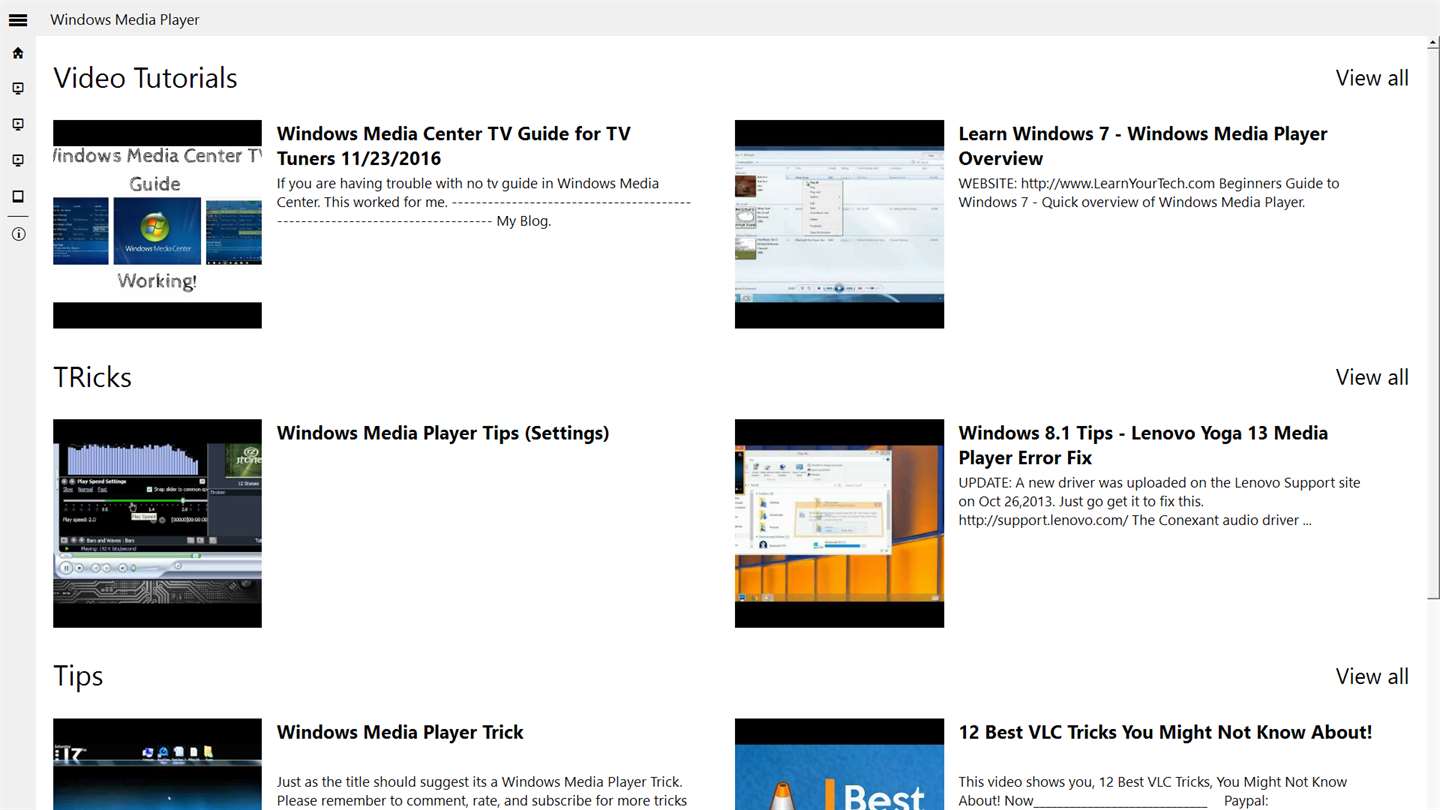
Task: Open the tablet-shaped sidebar icon
Action: (17, 196)
